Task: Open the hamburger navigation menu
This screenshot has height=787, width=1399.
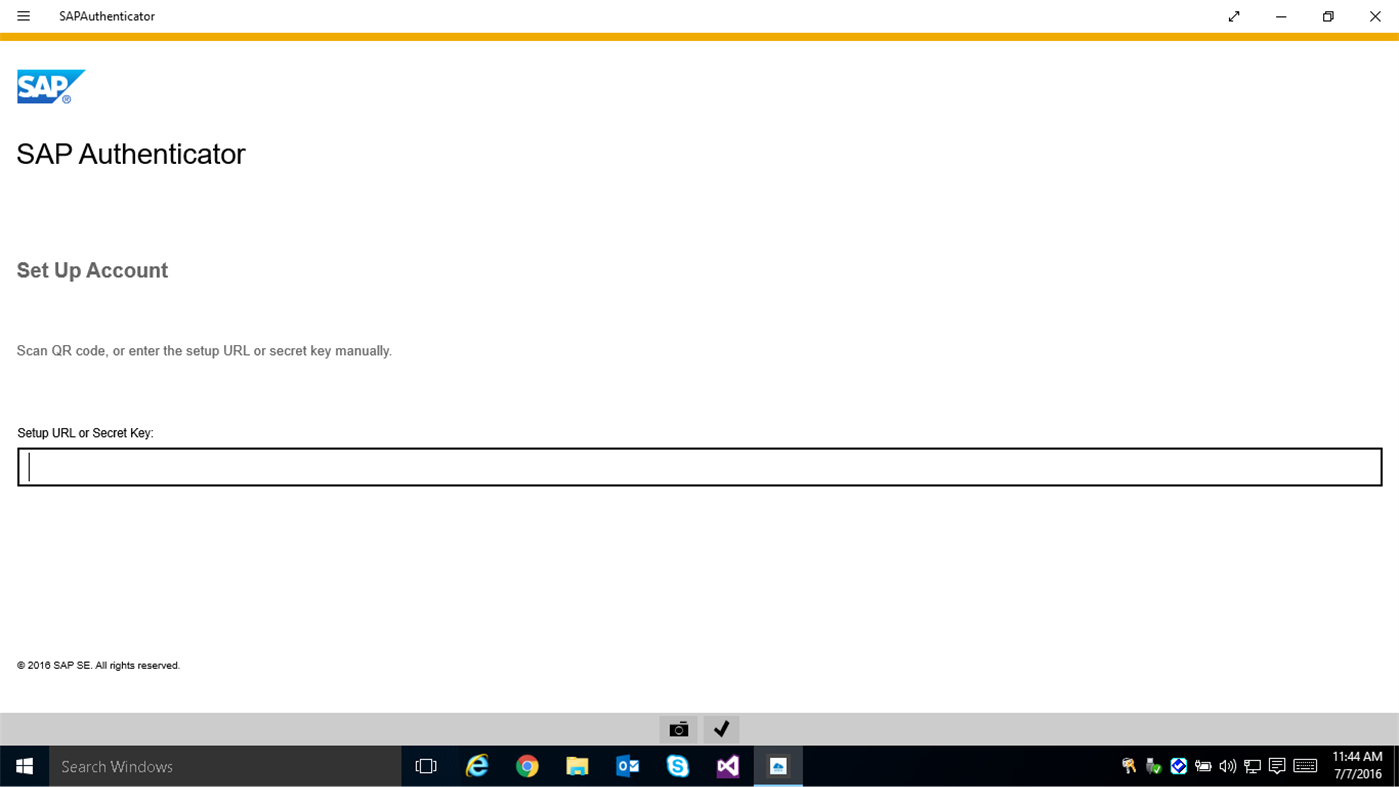Action: [x=22, y=16]
